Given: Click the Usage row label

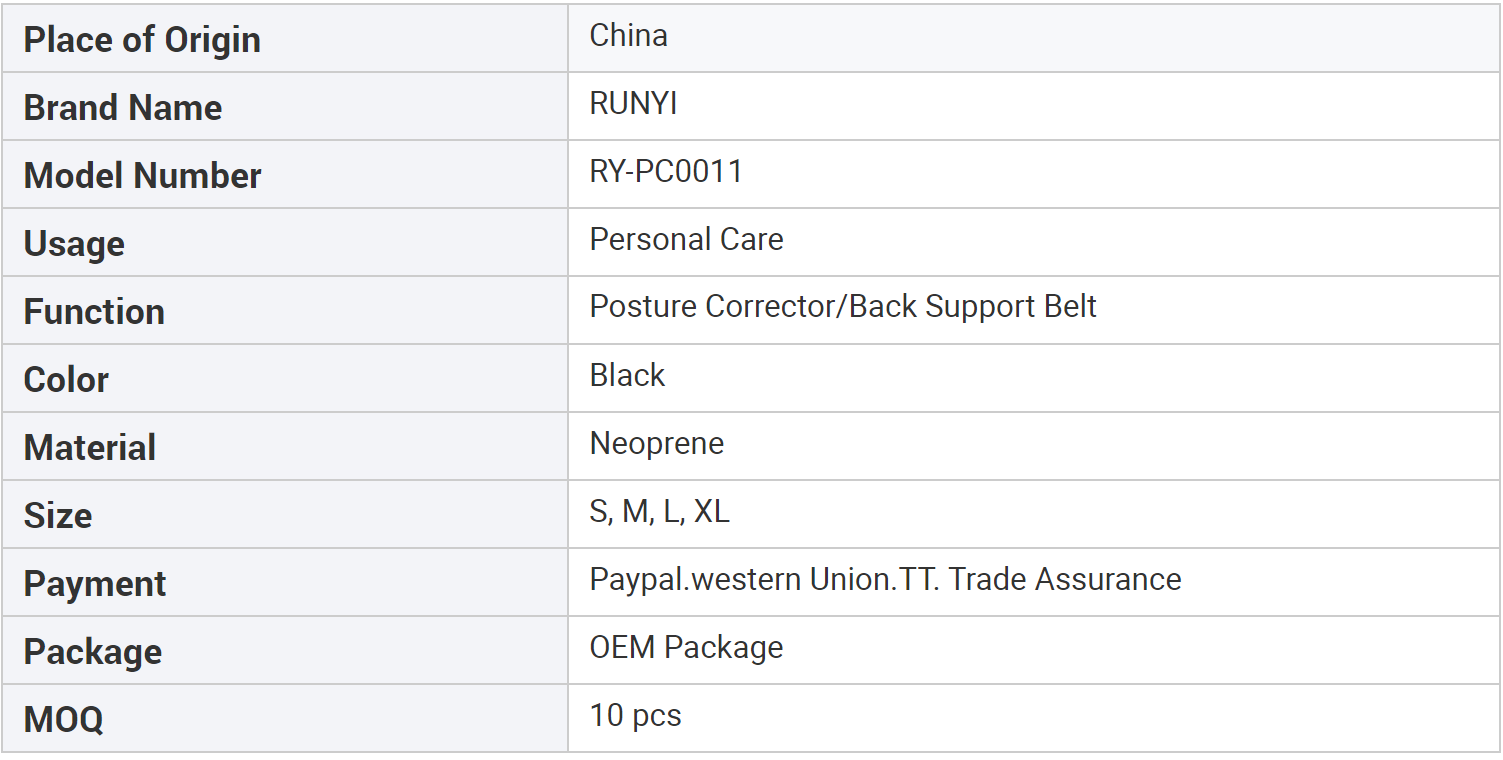Looking at the screenshot, I should (74, 244).
